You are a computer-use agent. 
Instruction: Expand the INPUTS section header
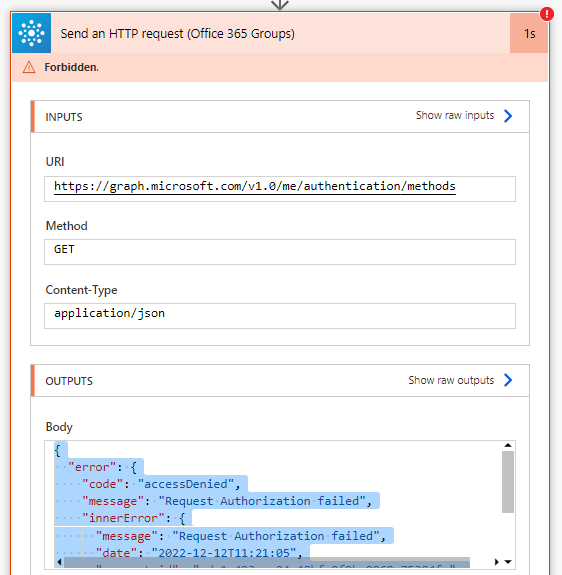tap(280, 117)
